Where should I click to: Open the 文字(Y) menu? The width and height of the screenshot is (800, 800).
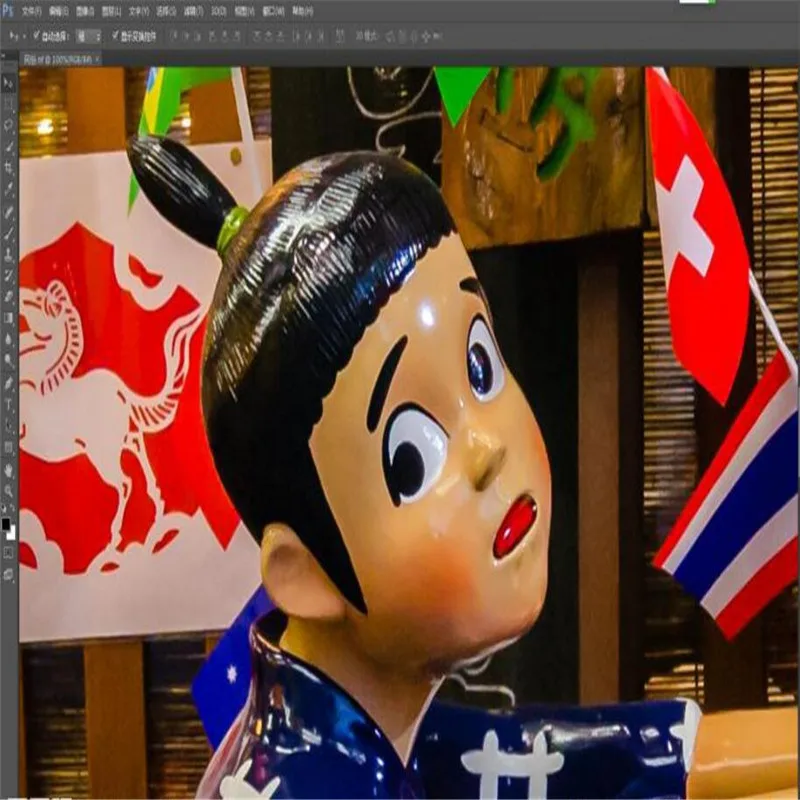coord(138,11)
